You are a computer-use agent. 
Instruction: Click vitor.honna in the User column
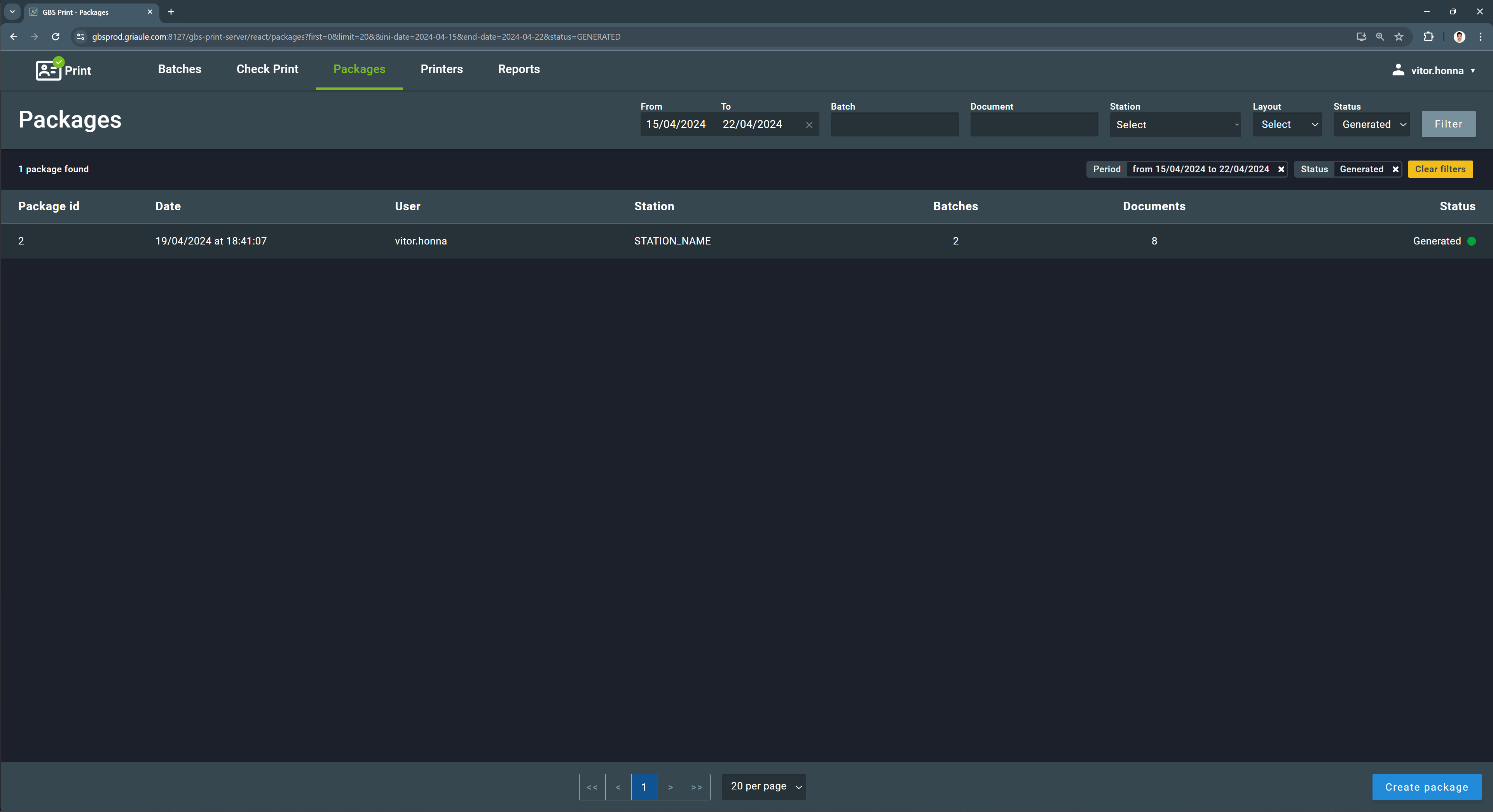[x=421, y=241]
